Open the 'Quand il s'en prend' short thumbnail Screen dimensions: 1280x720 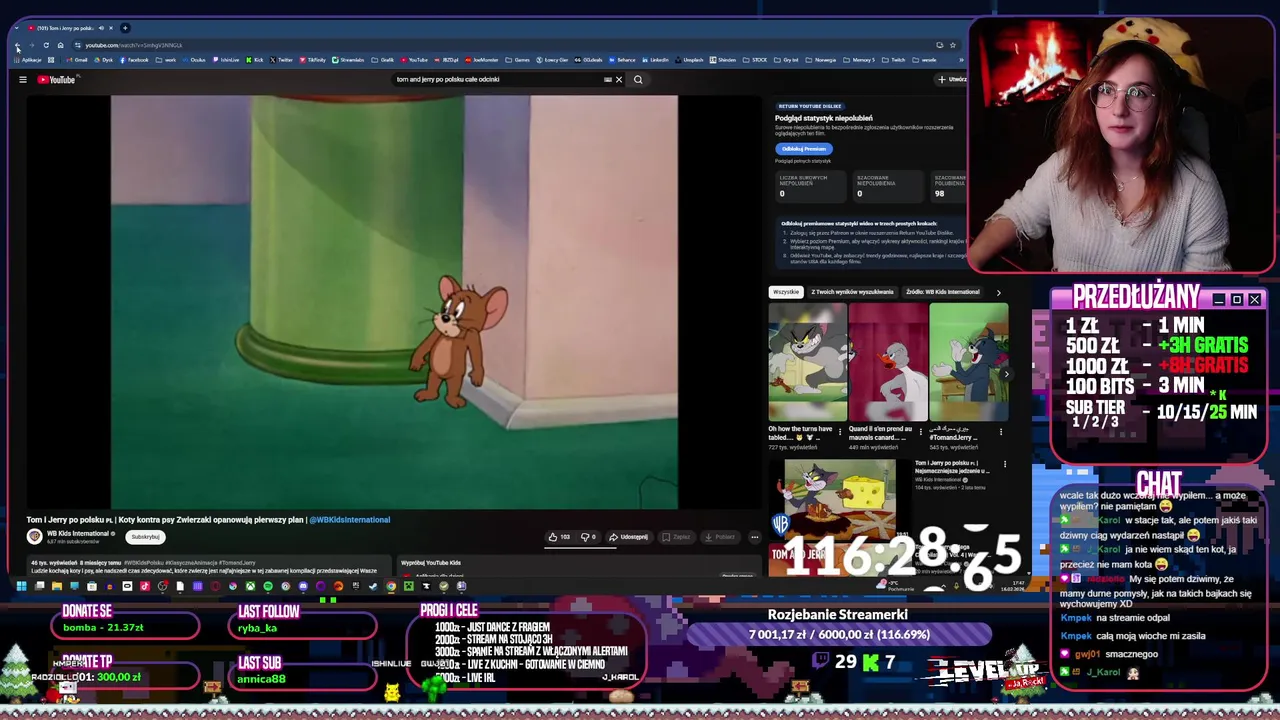pyautogui.click(x=888, y=362)
